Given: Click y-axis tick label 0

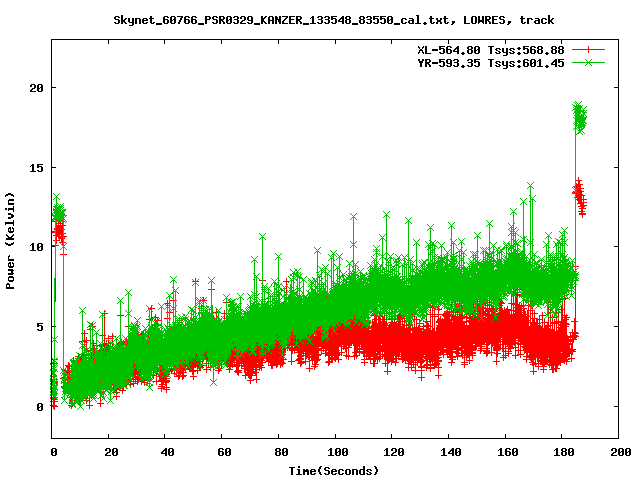Looking at the screenshot, I should tap(40, 407).
